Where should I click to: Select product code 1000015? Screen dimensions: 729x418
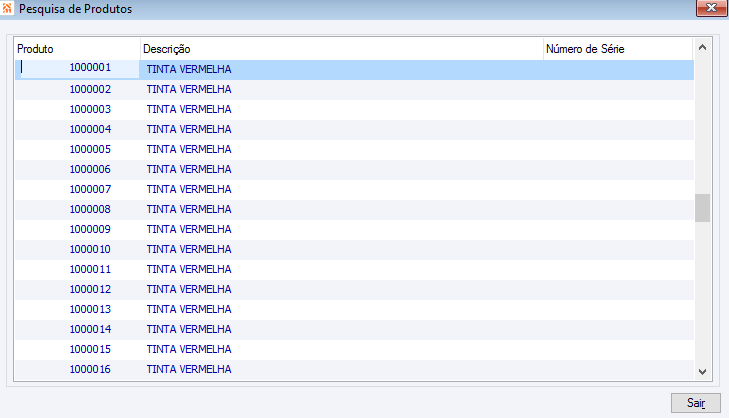[90, 349]
